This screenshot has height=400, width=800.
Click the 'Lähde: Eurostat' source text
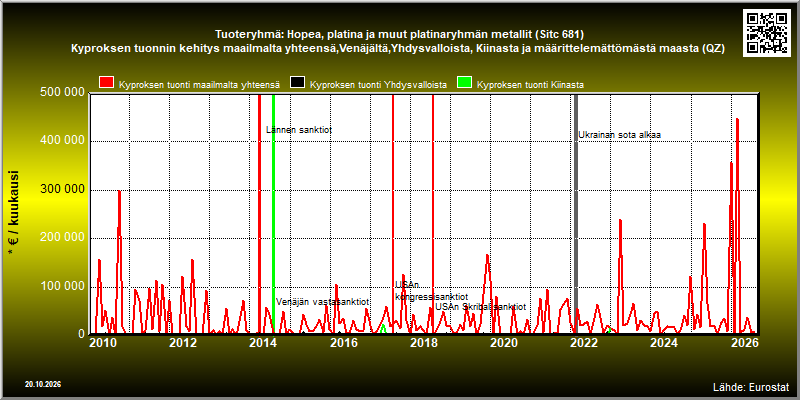751,386
